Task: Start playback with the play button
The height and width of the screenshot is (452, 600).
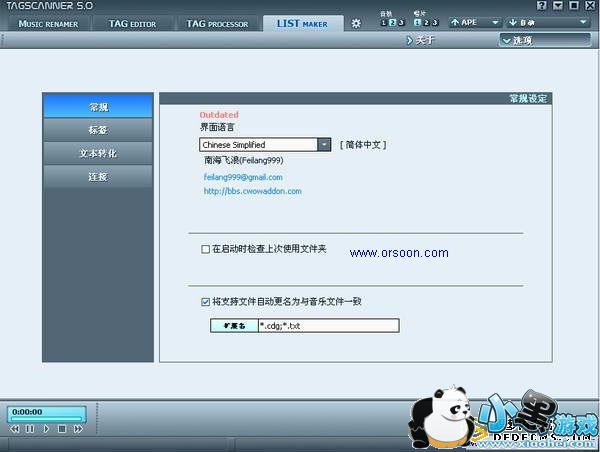Action: (46, 429)
